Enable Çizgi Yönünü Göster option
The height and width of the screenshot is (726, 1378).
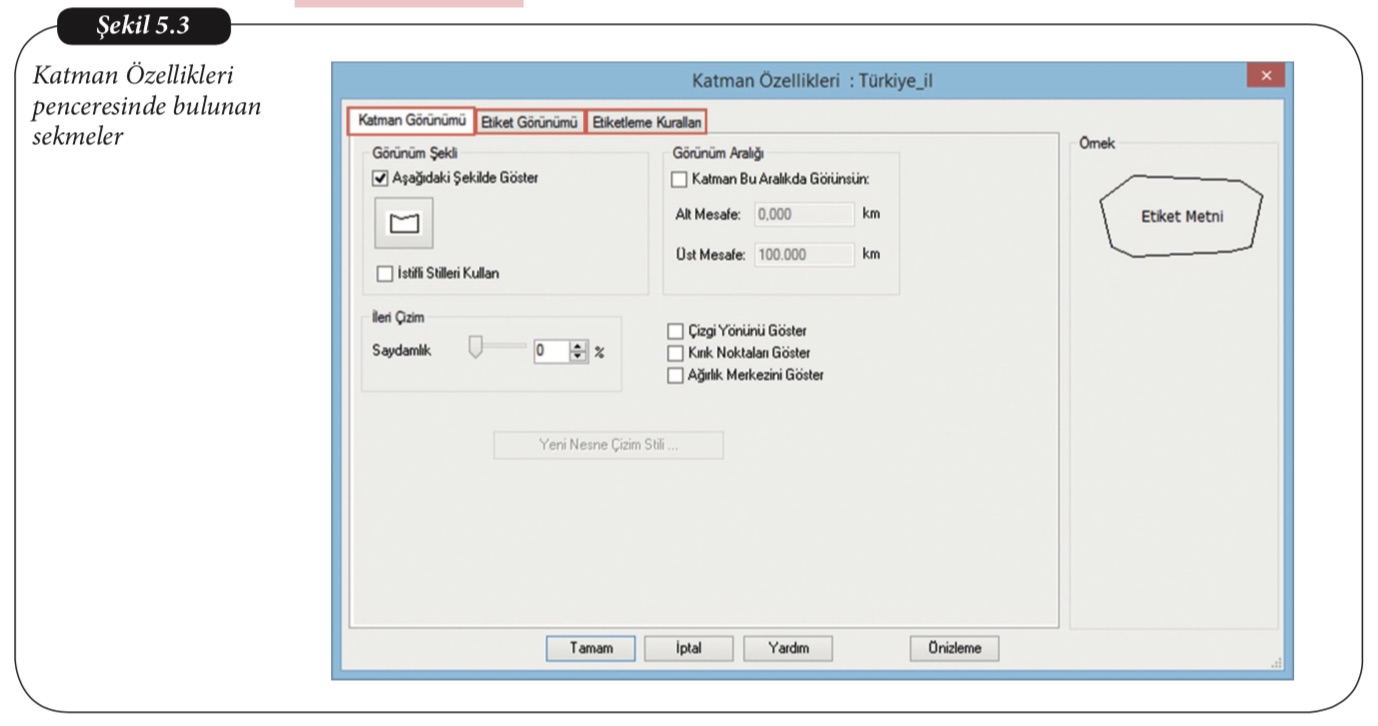click(675, 331)
